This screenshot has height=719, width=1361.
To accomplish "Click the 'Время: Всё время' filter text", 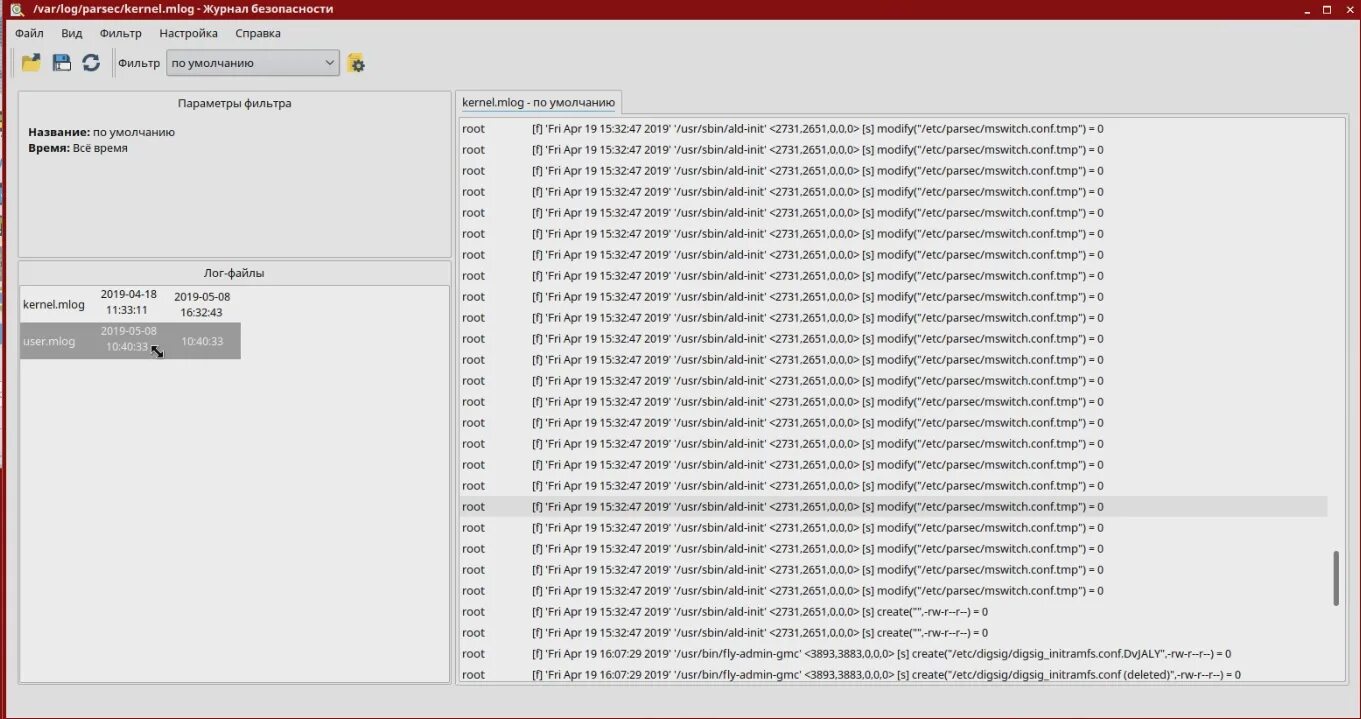I will tap(78, 148).
